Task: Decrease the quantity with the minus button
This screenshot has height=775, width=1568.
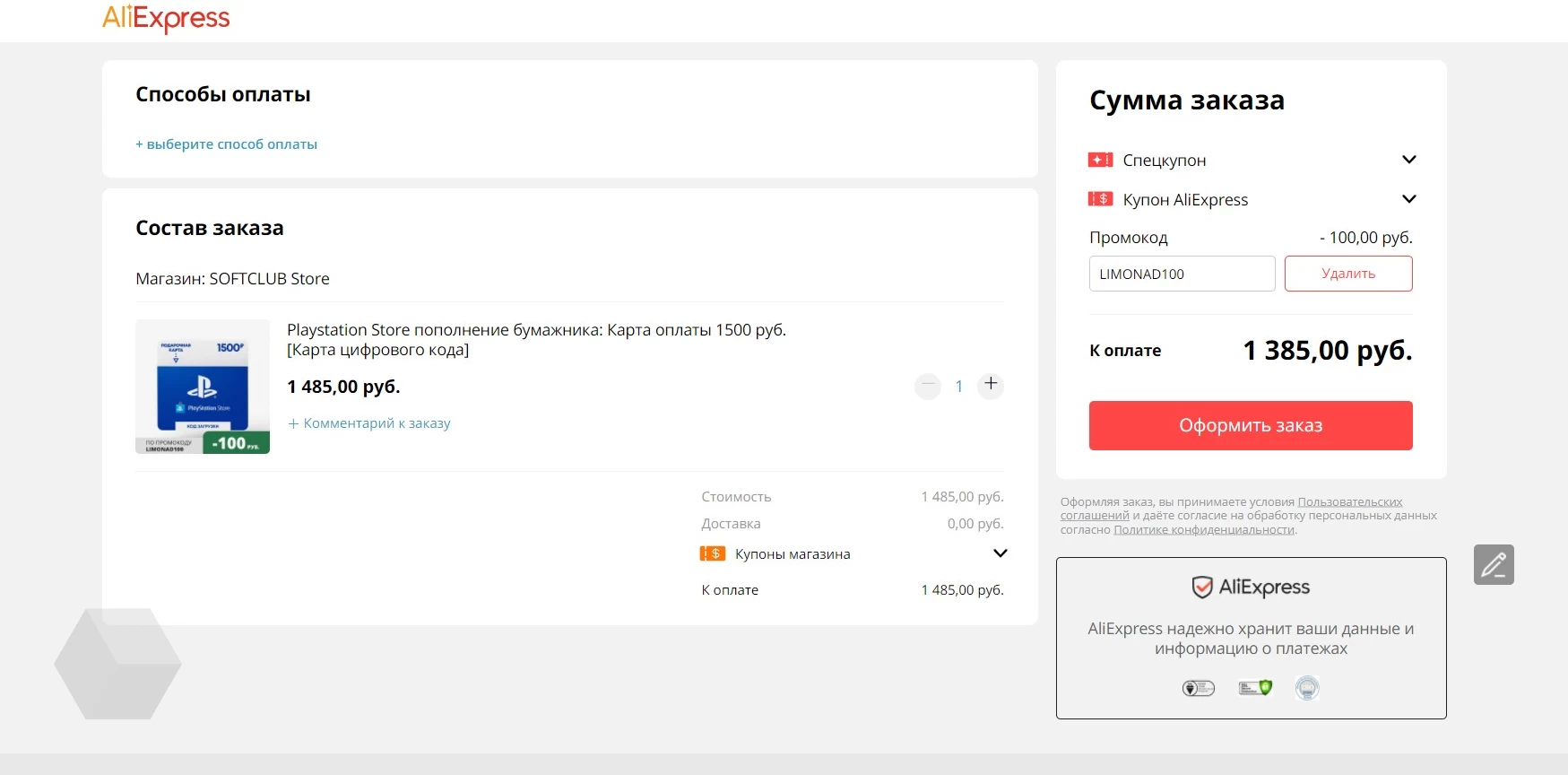Action: click(928, 386)
